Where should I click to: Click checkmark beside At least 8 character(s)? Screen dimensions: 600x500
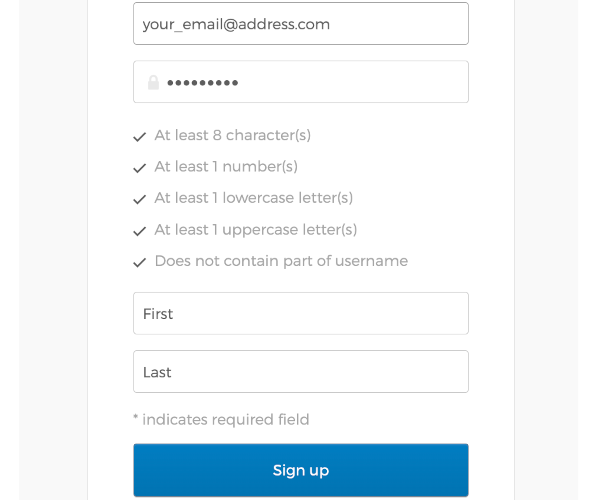[140, 137]
